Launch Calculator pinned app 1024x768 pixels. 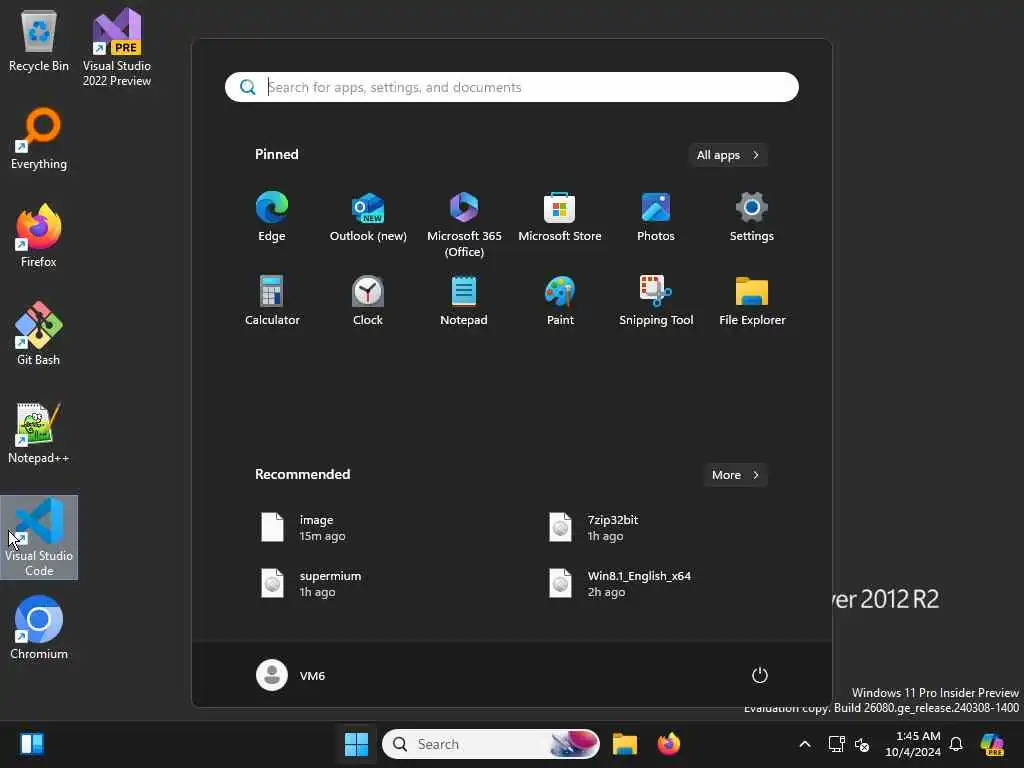tap(272, 301)
